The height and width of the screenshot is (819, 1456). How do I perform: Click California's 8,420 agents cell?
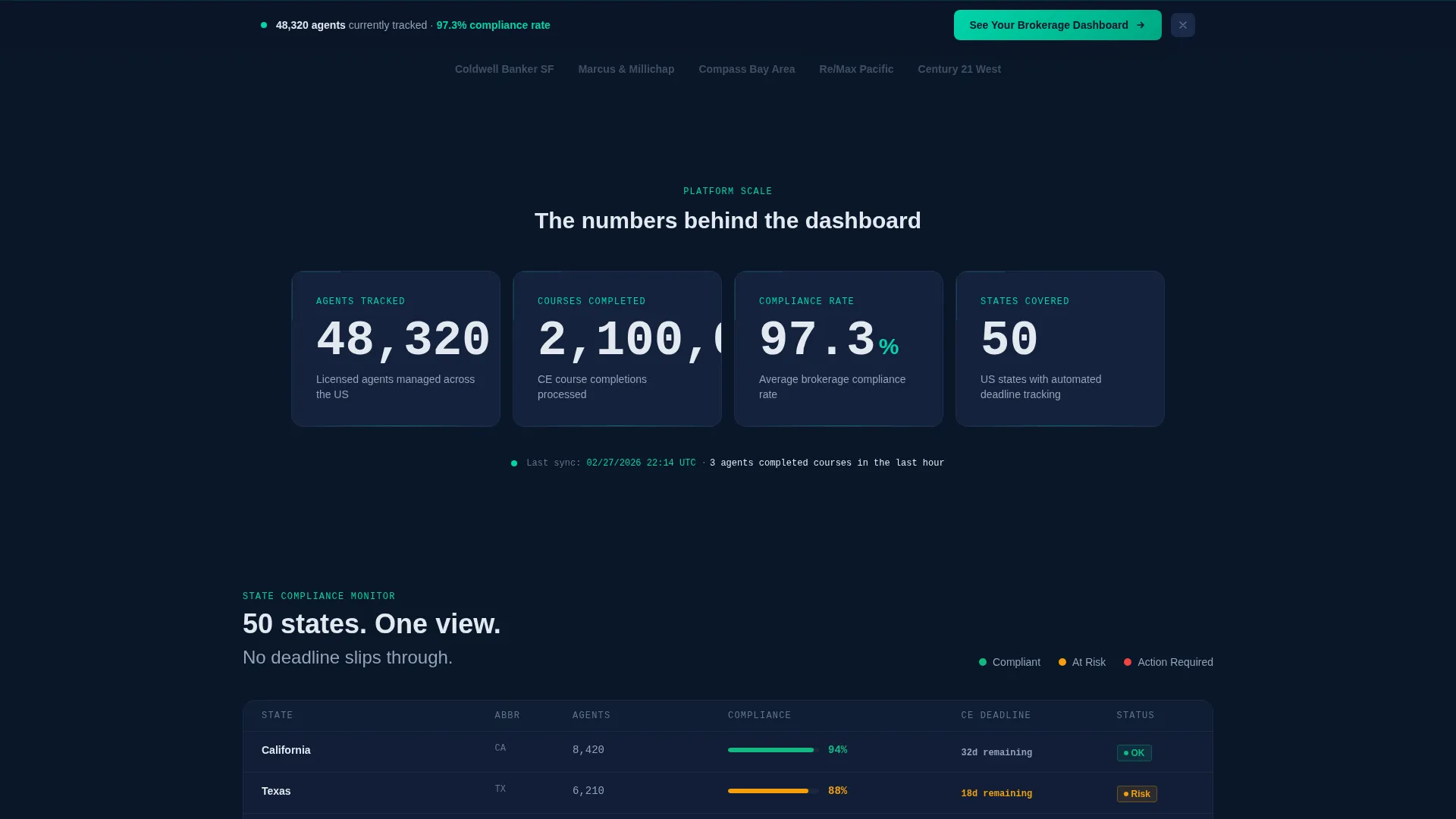click(588, 750)
